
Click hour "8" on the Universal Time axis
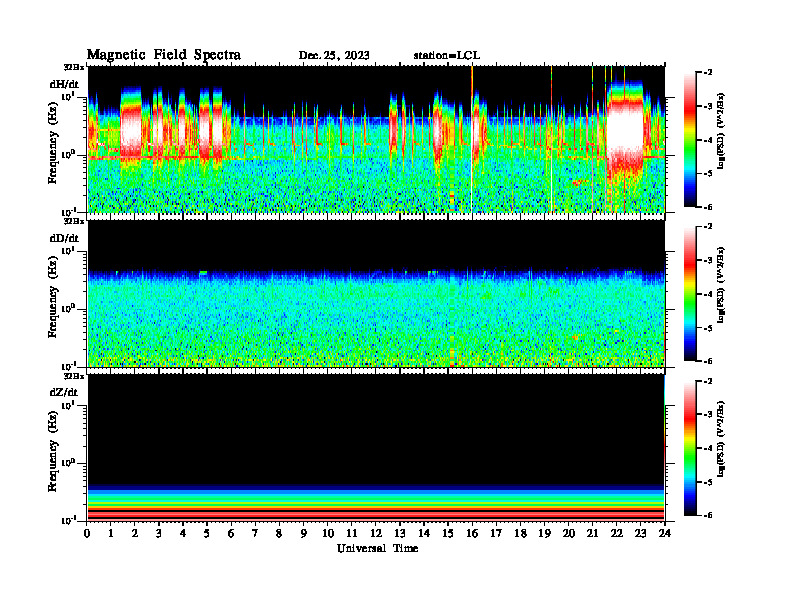point(279,533)
